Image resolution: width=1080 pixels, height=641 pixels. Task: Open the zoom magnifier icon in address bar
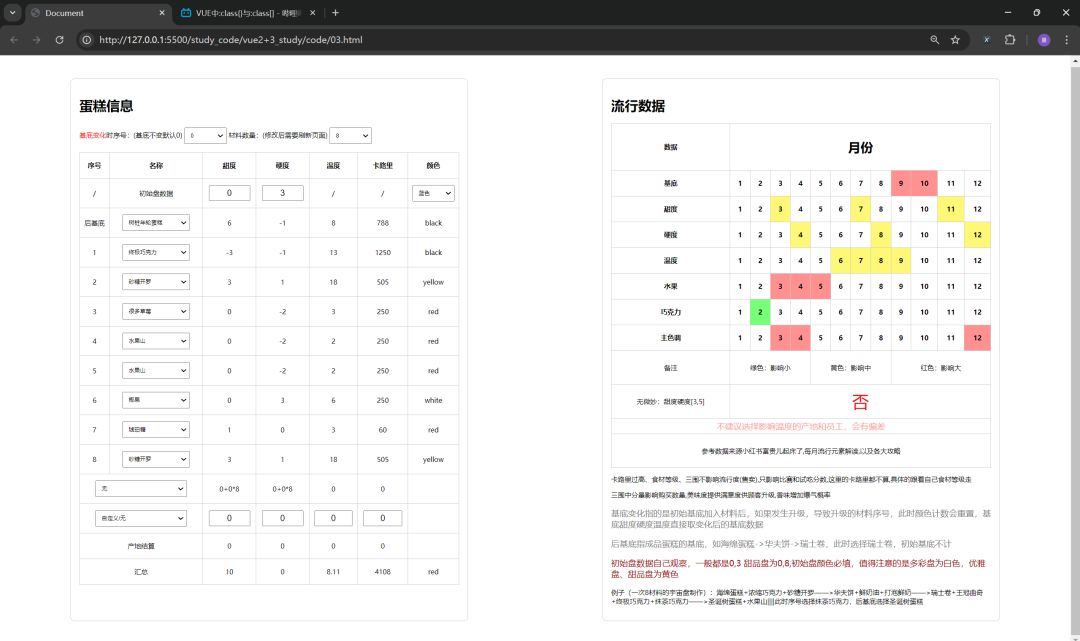935,40
